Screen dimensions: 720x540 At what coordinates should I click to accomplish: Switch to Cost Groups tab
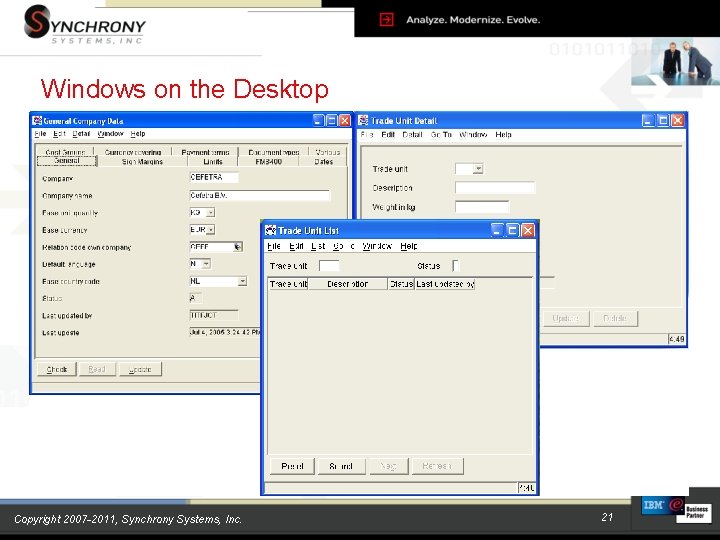(65, 152)
